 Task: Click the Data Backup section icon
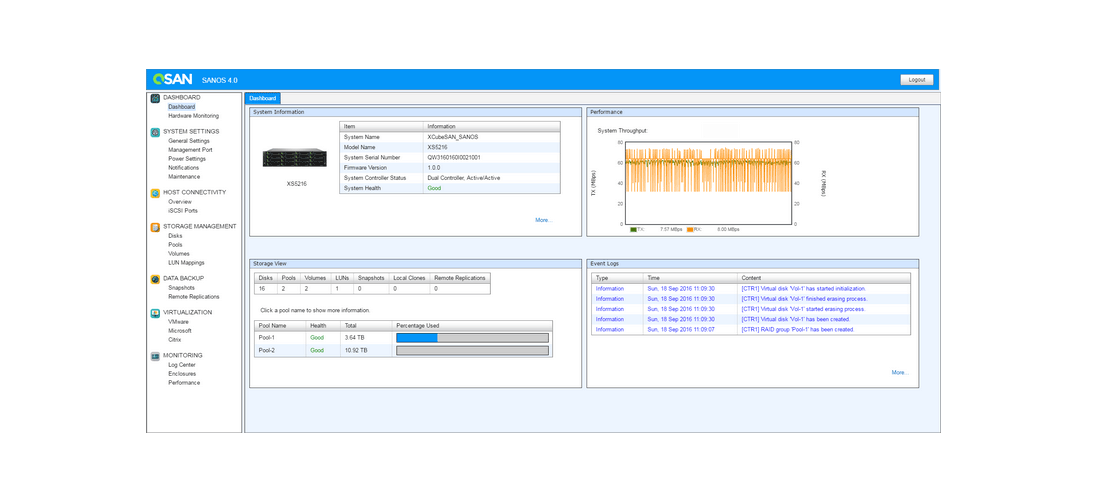pos(155,278)
